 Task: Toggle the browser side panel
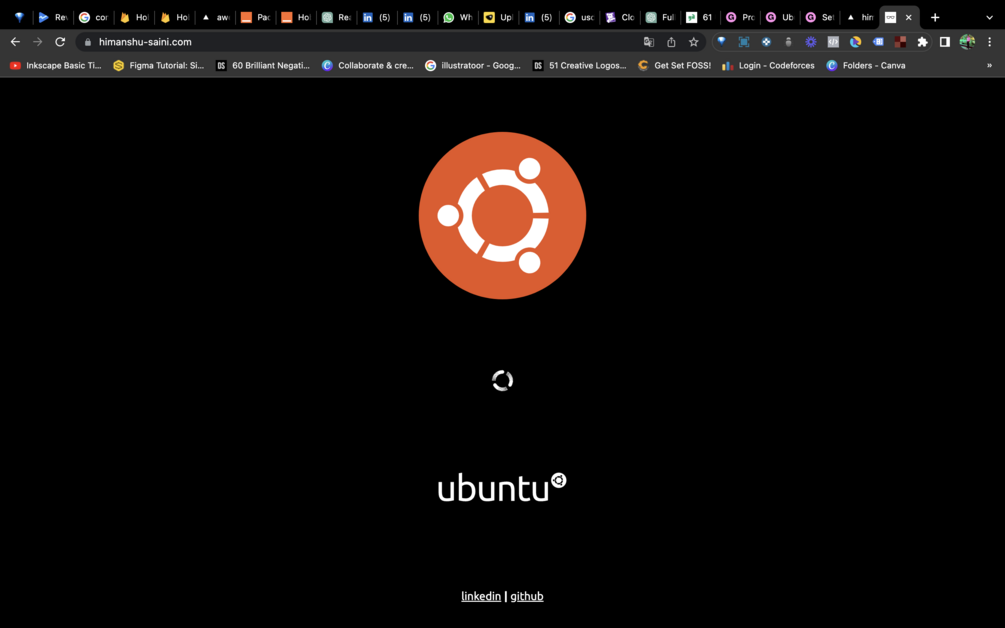[945, 42]
